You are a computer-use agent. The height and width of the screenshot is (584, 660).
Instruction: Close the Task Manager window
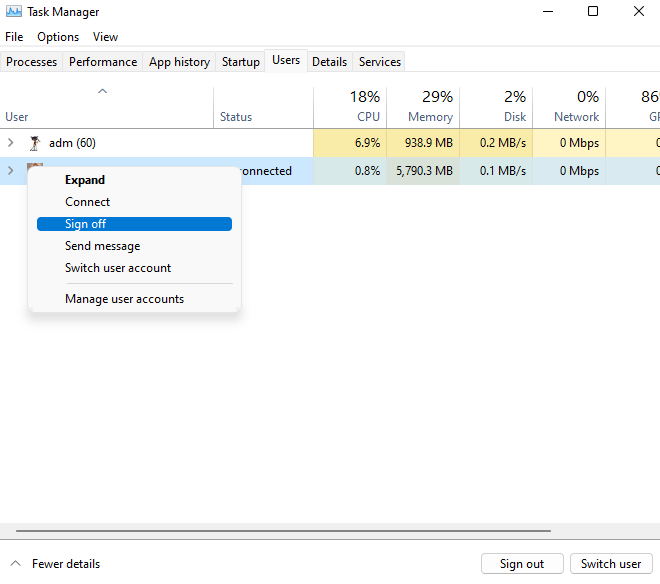tap(639, 11)
